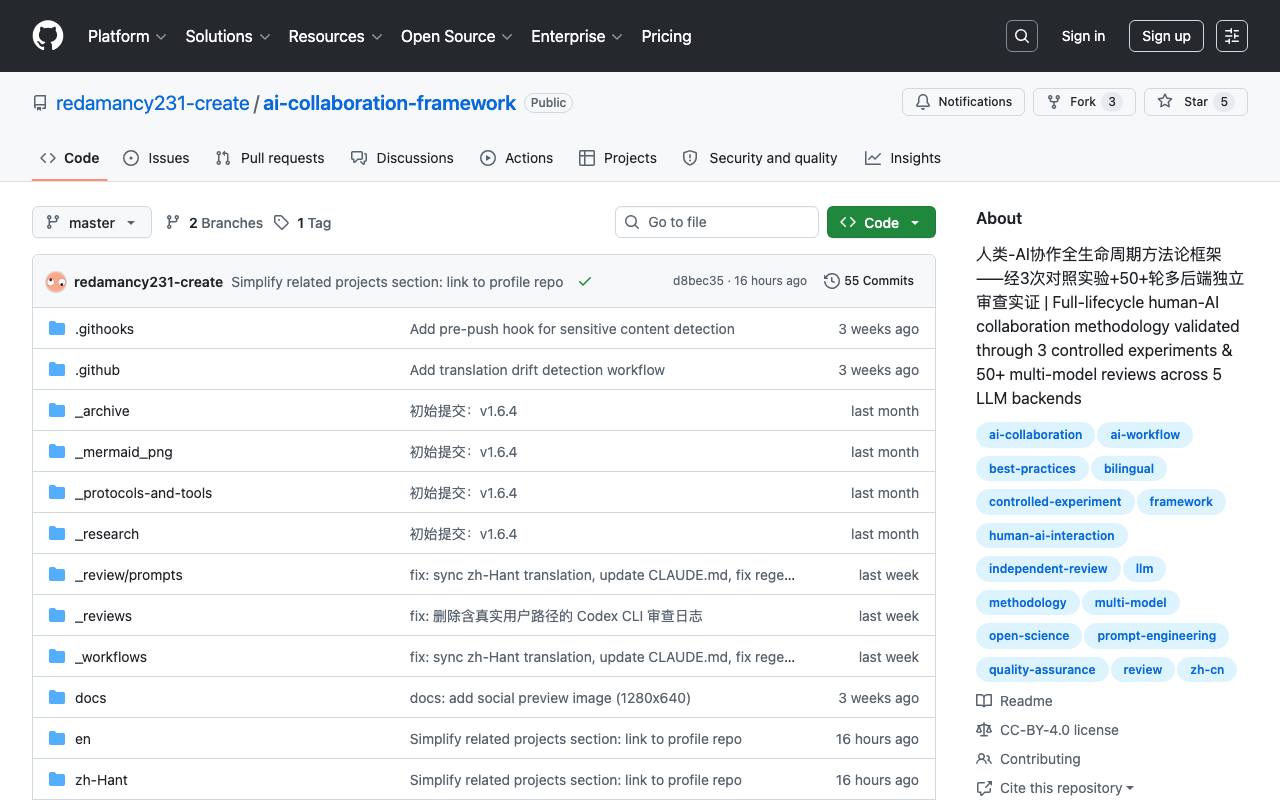The height and width of the screenshot is (800, 1280).
Task: Switch to the Issues tab
Action: coord(156,158)
